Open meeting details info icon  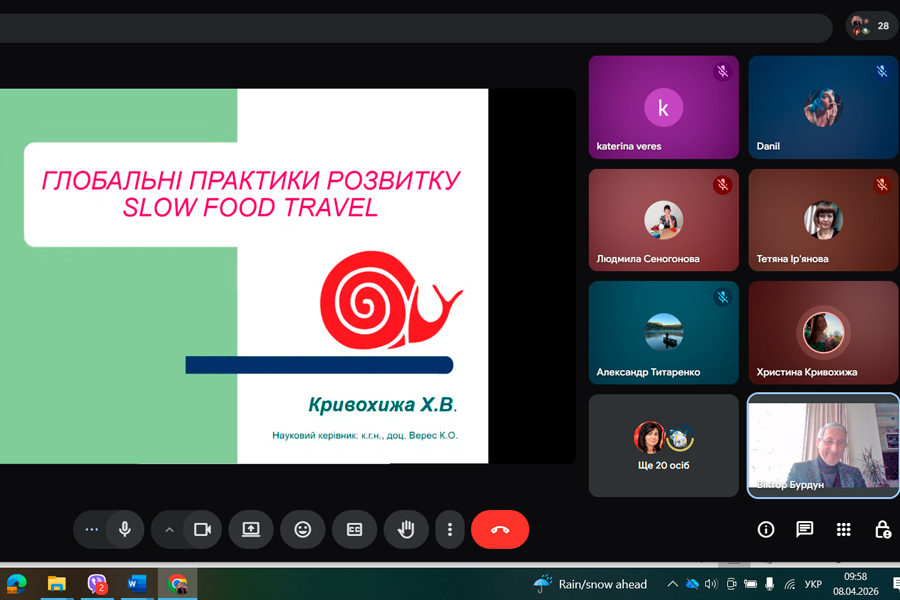click(x=766, y=529)
